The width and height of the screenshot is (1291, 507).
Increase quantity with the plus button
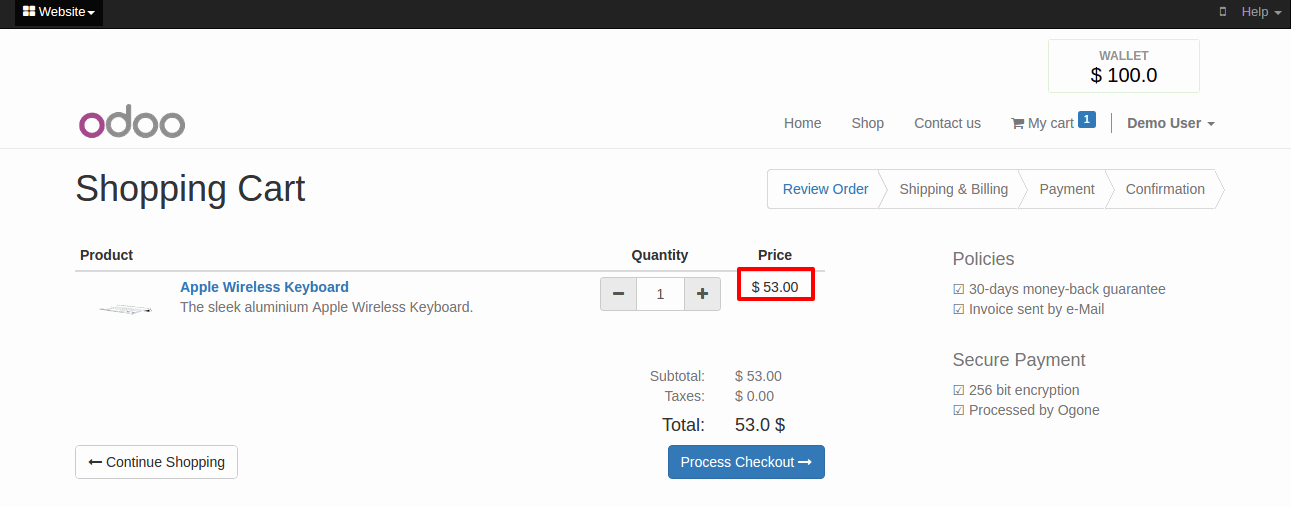click(x=702, y=294)
